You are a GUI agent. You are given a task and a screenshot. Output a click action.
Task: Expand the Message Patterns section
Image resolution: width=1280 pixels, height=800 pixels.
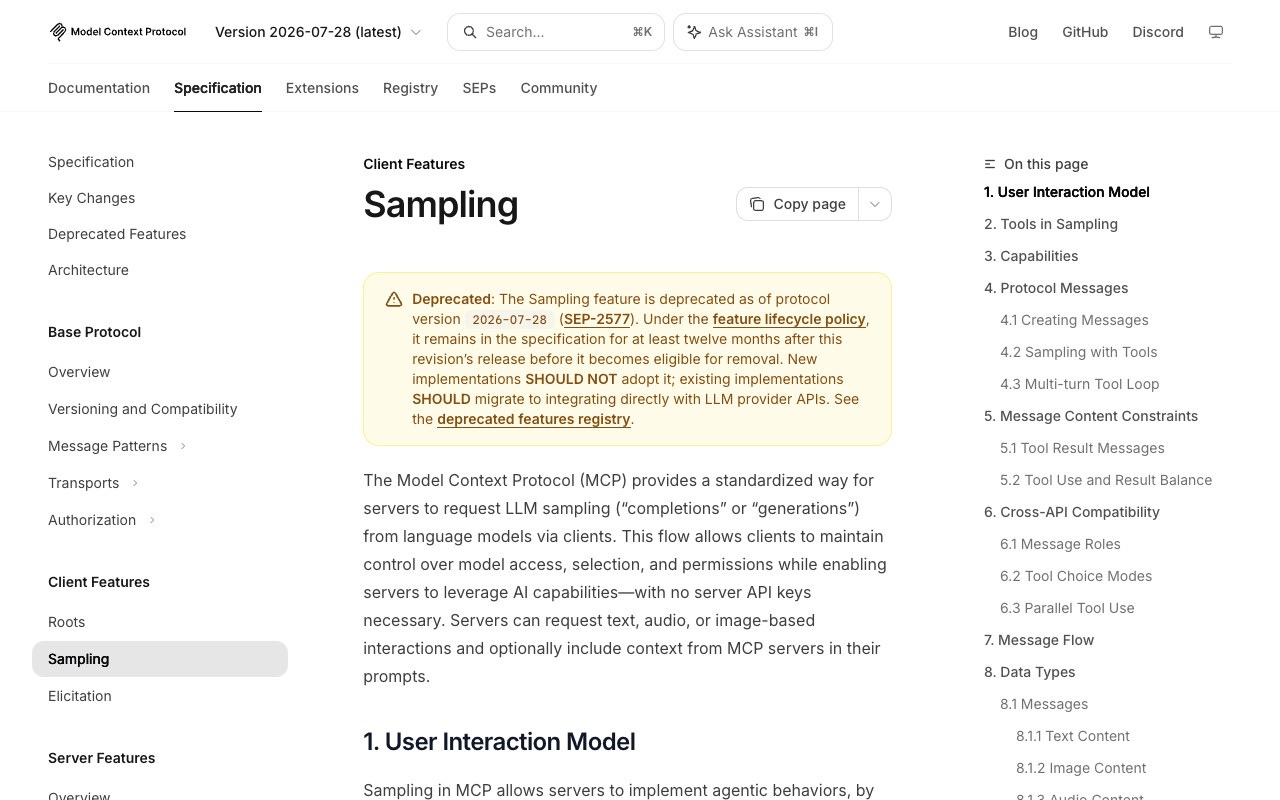[183, 446]
